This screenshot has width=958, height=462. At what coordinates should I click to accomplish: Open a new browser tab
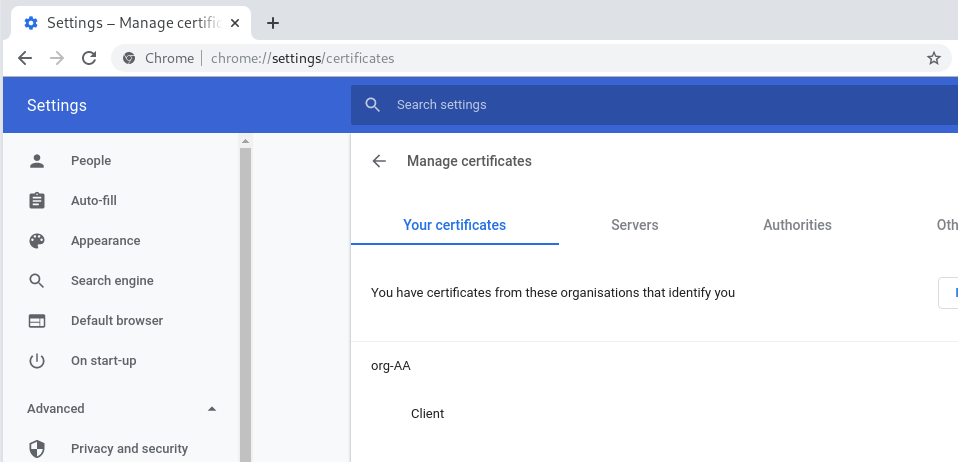point(273,23)
